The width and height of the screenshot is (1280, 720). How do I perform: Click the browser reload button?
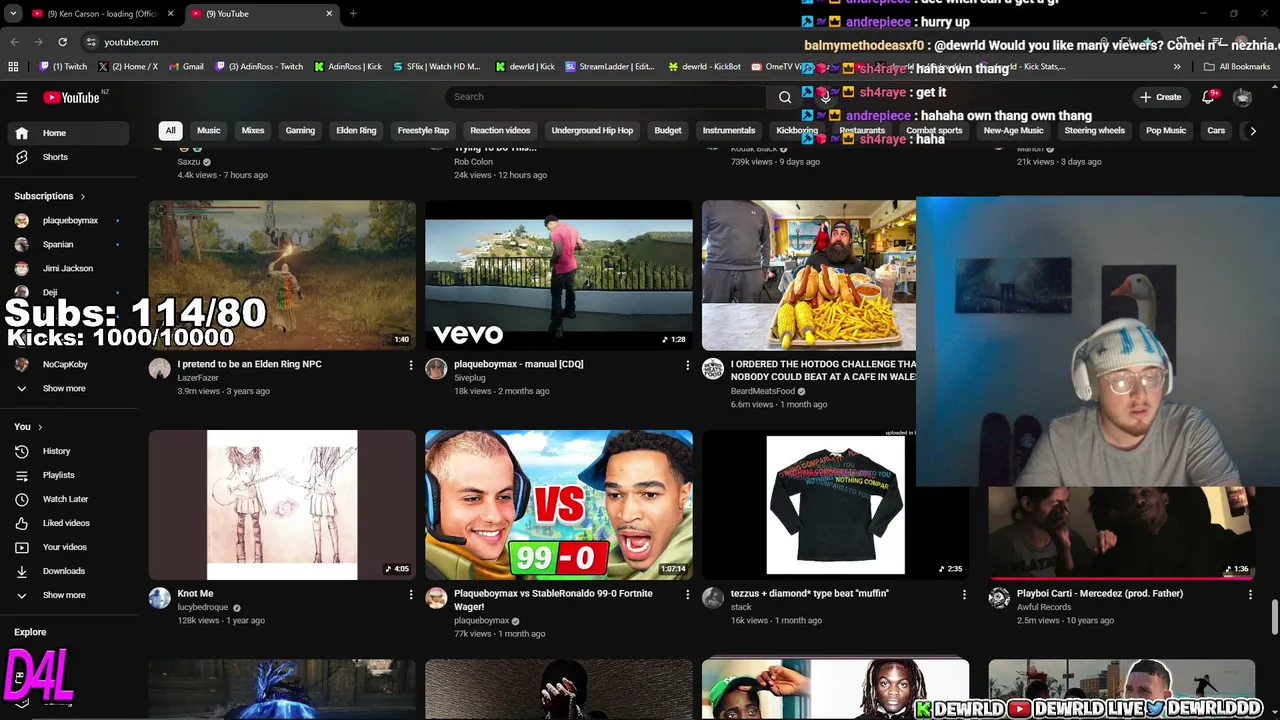coord(62,42)
